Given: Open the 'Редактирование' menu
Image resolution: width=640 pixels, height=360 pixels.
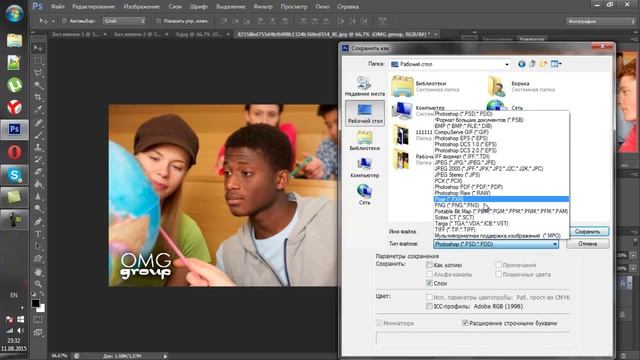Looking at the screenshot, I should pos(93,7).
